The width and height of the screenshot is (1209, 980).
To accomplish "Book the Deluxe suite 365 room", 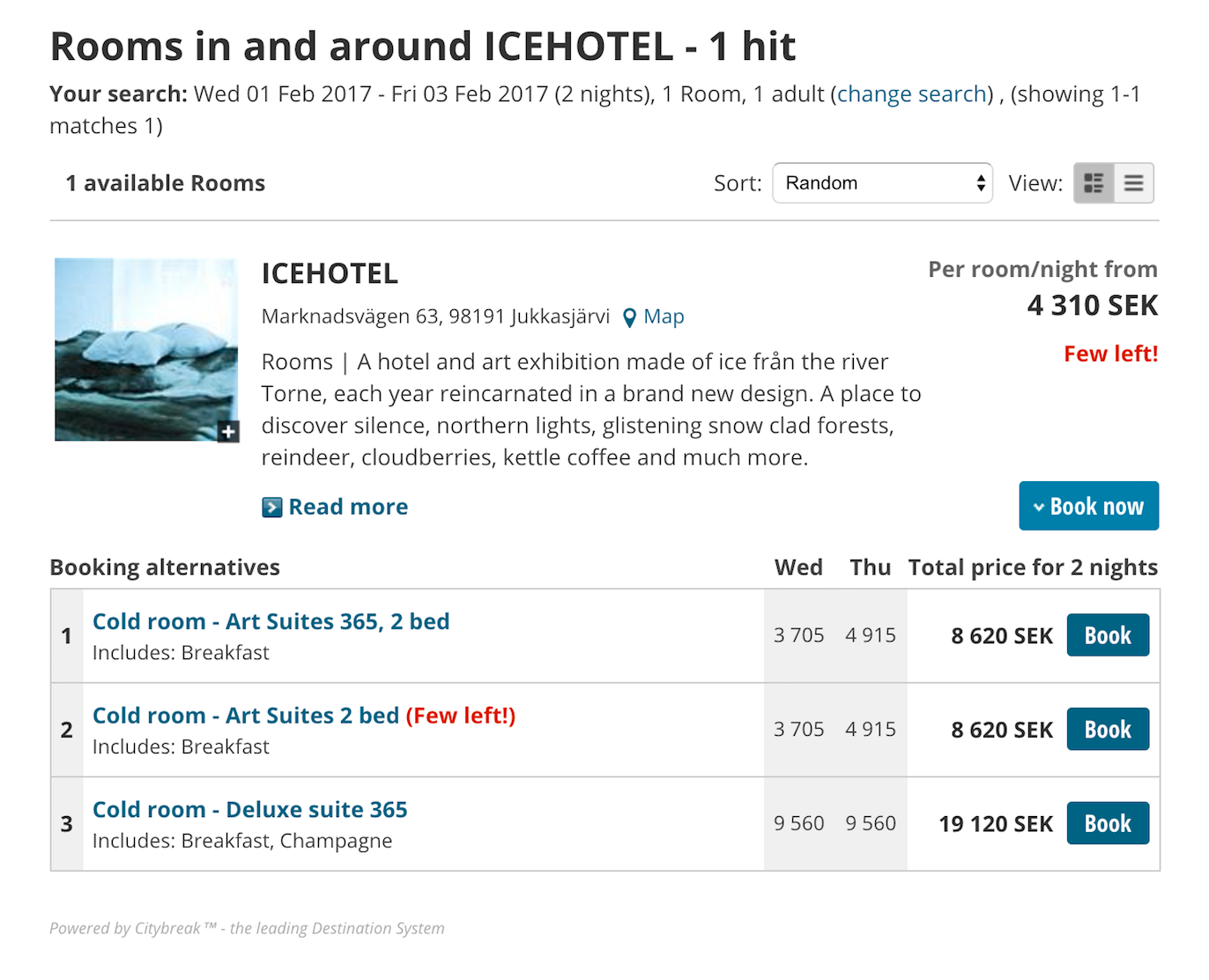I will [x=1107, y=824].
